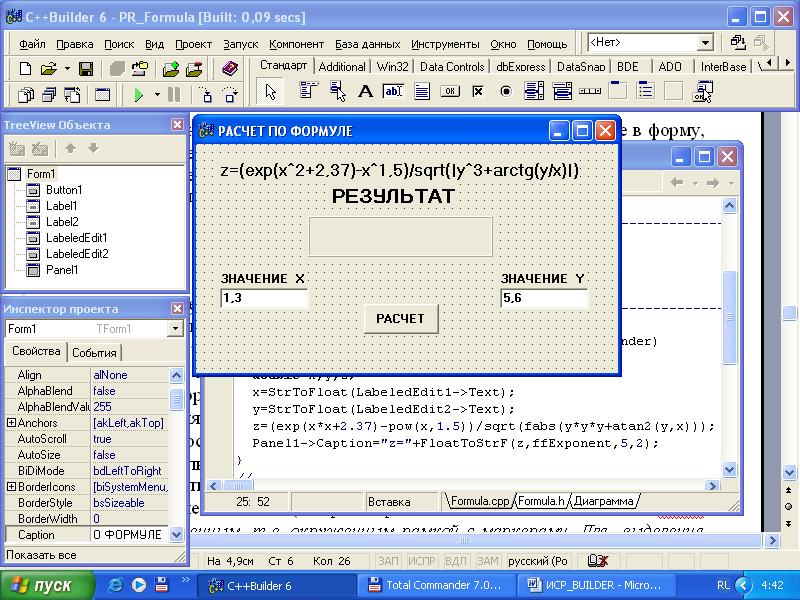This screenshot has width=800, height=600.
Task: Open dropdown arrow next to Open icon
Action: click(67, 68)
